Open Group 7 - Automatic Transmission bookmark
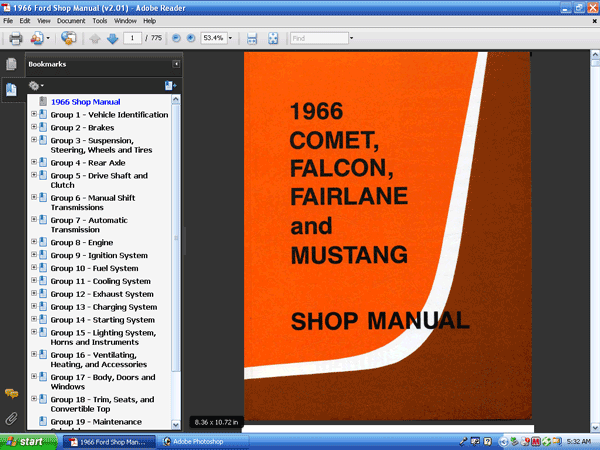Viewport: 600px width, 450px height. coord(89,225)
